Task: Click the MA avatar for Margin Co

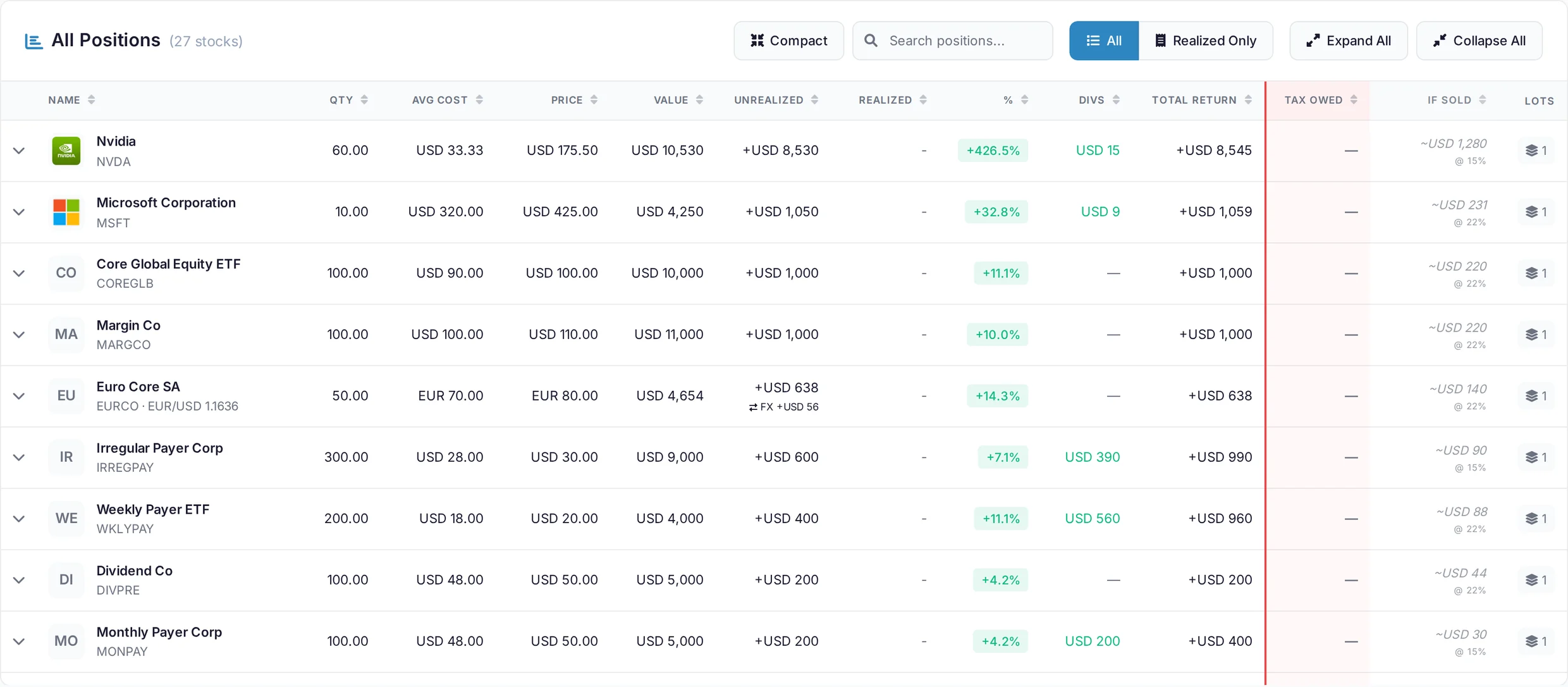Action: (66, 335)
